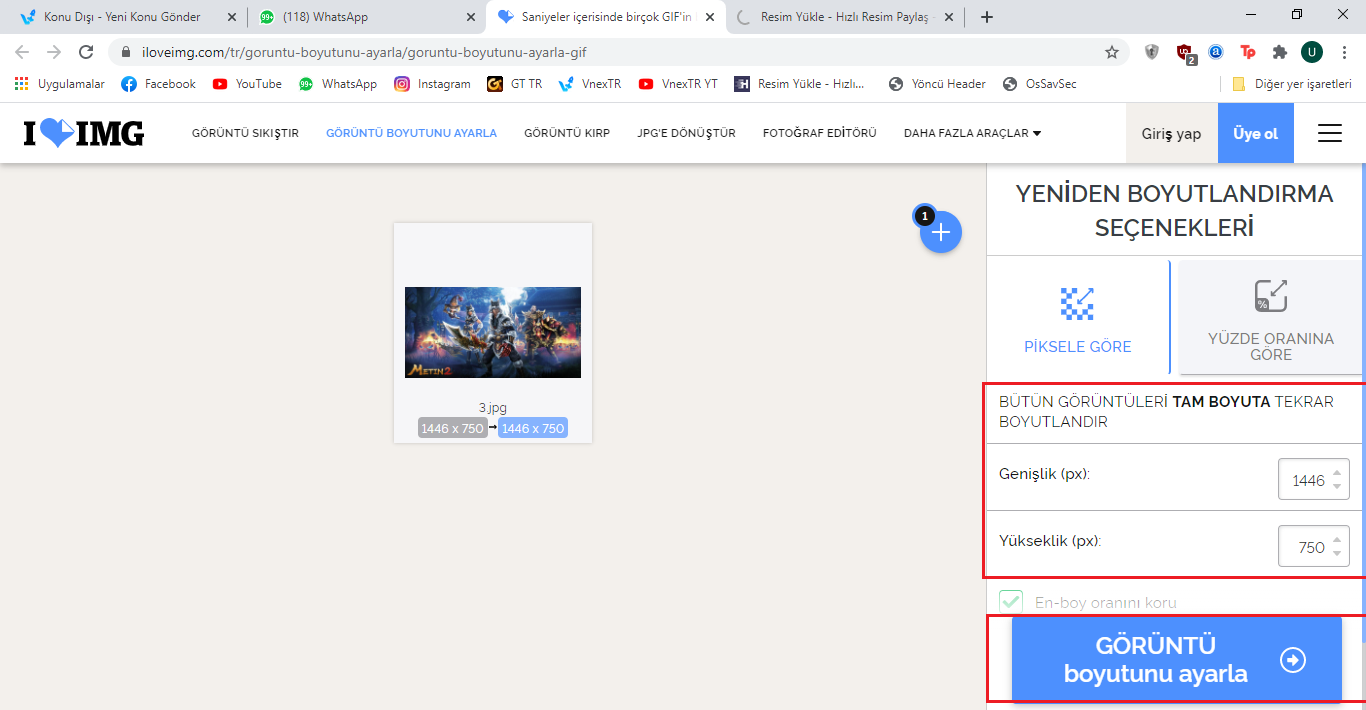Screen dimensions: 1366x710
Task: Open a new browser tab
Action: pyautogui.click(x=987, y=17)
